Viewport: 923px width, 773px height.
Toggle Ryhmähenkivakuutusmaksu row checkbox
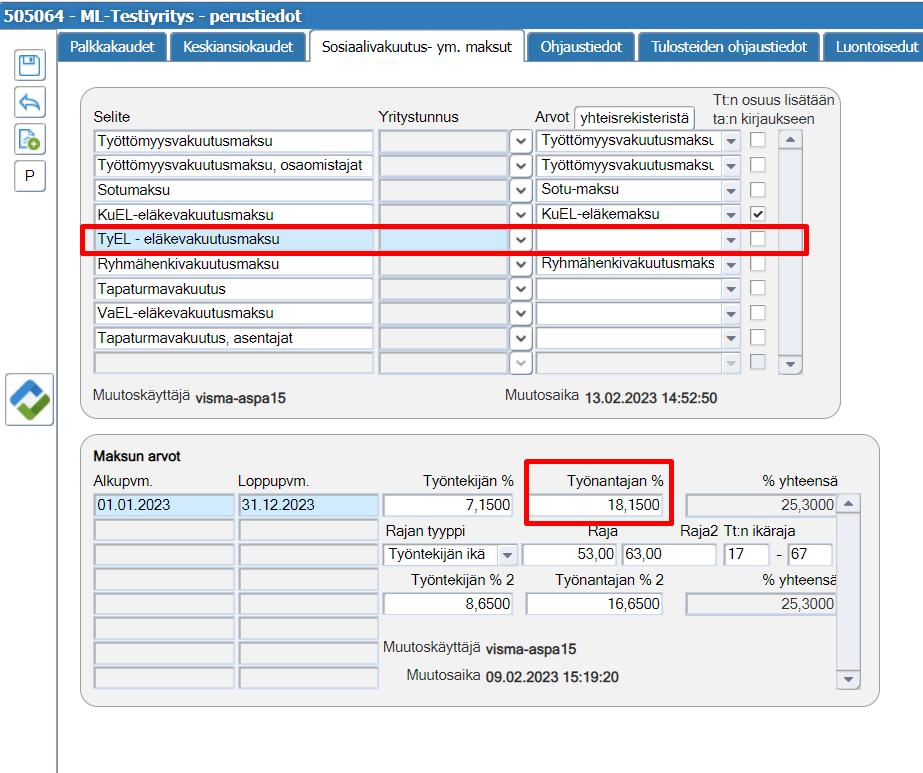click(758, 264)
